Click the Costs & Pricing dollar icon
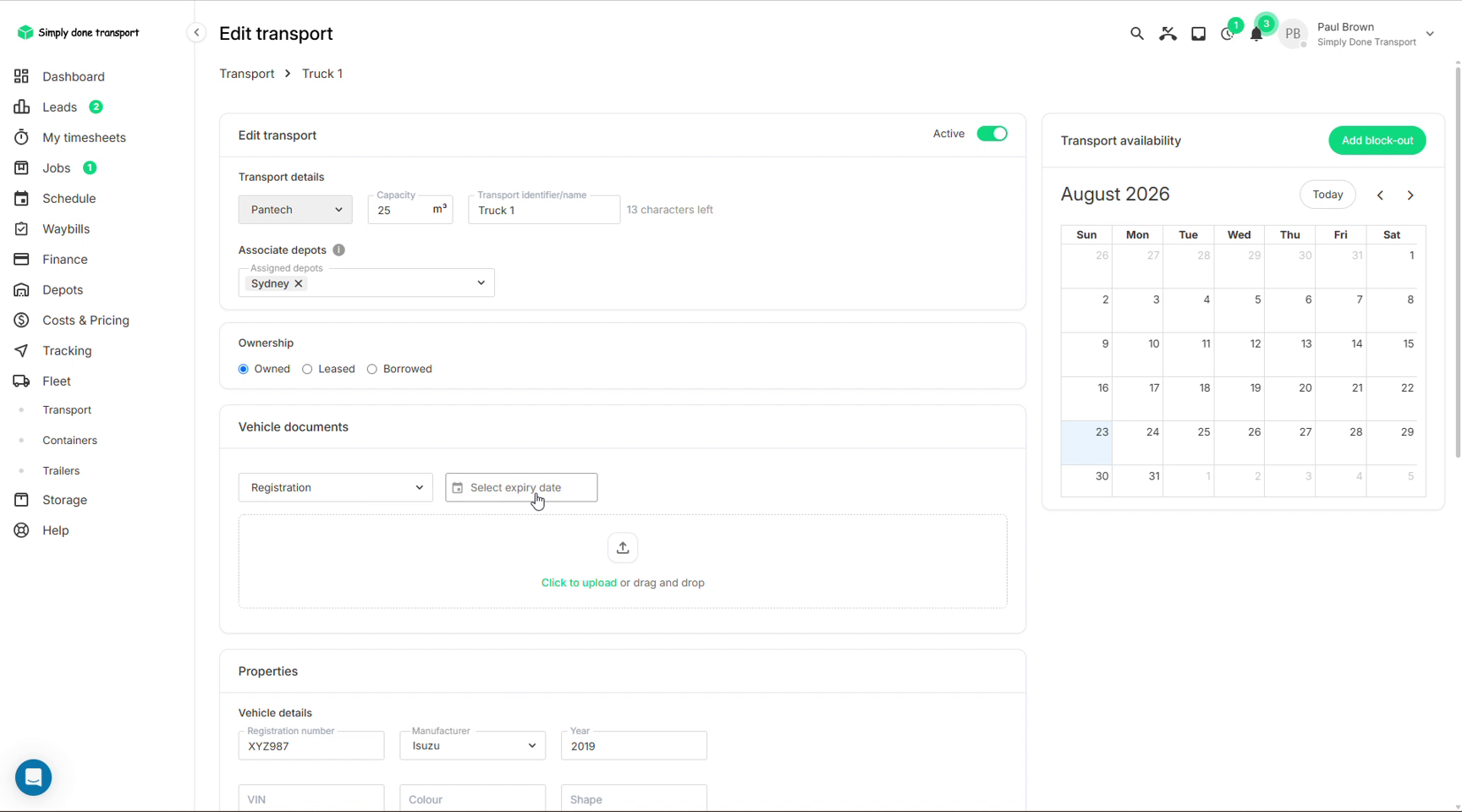This screenshot has height=812, width=1462. (x=22, y=320)
